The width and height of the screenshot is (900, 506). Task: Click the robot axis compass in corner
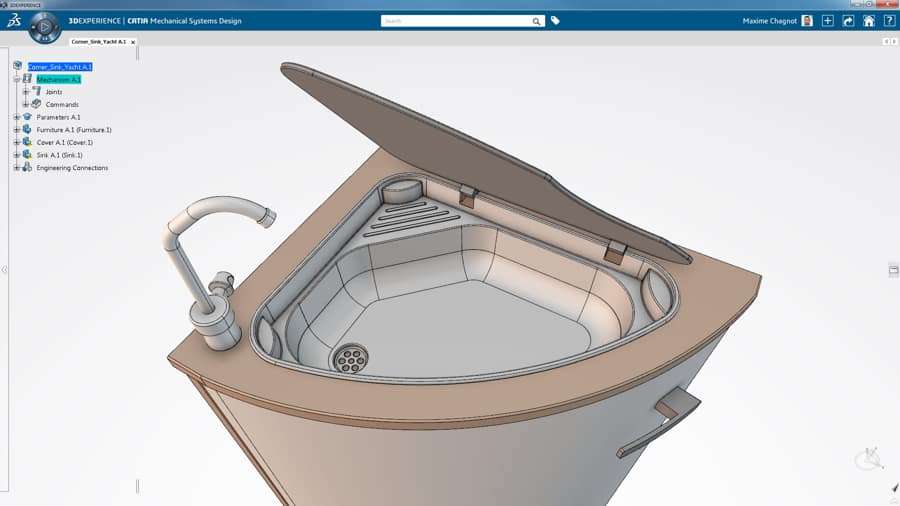[870, 459]
